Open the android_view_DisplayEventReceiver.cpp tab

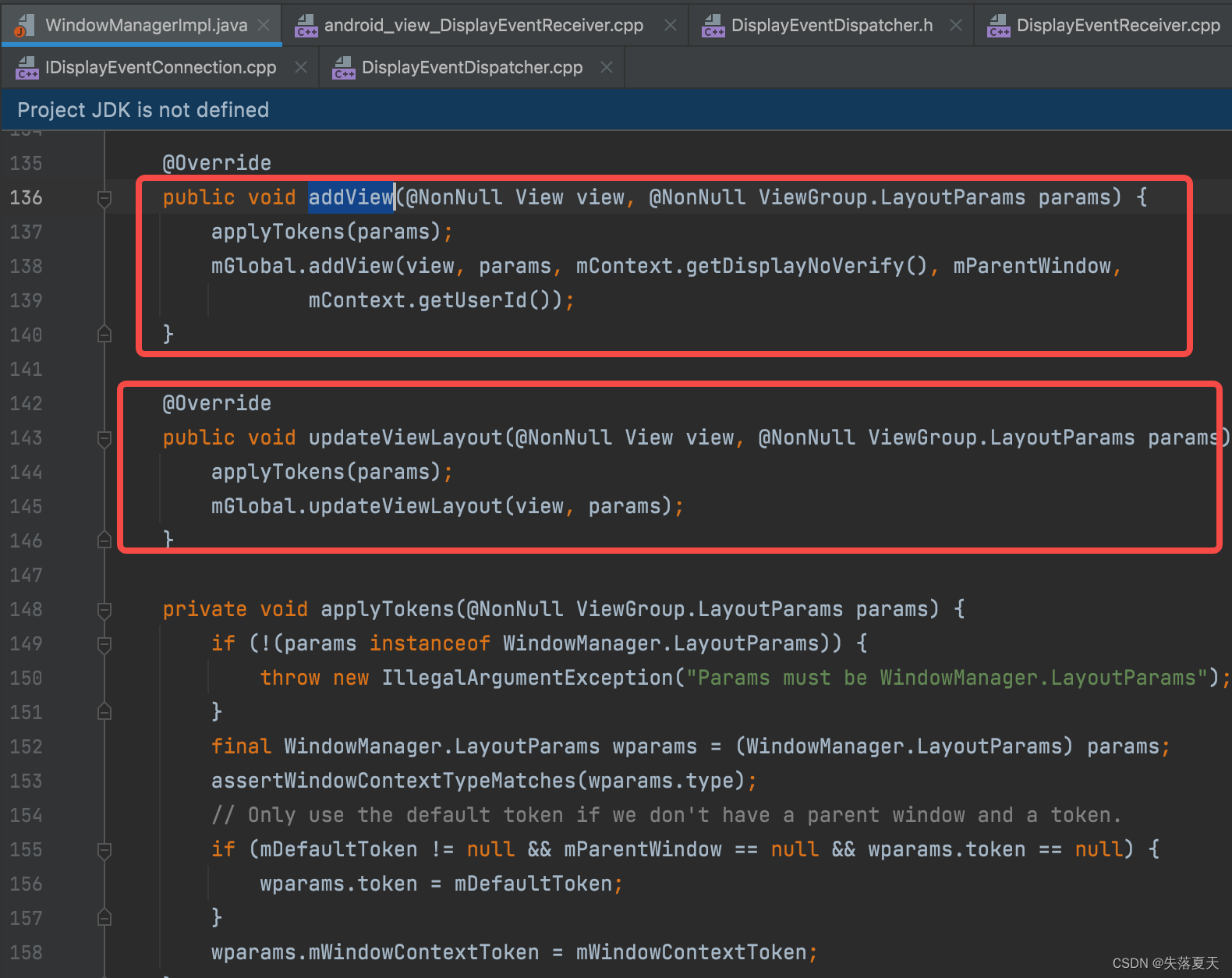483,25
